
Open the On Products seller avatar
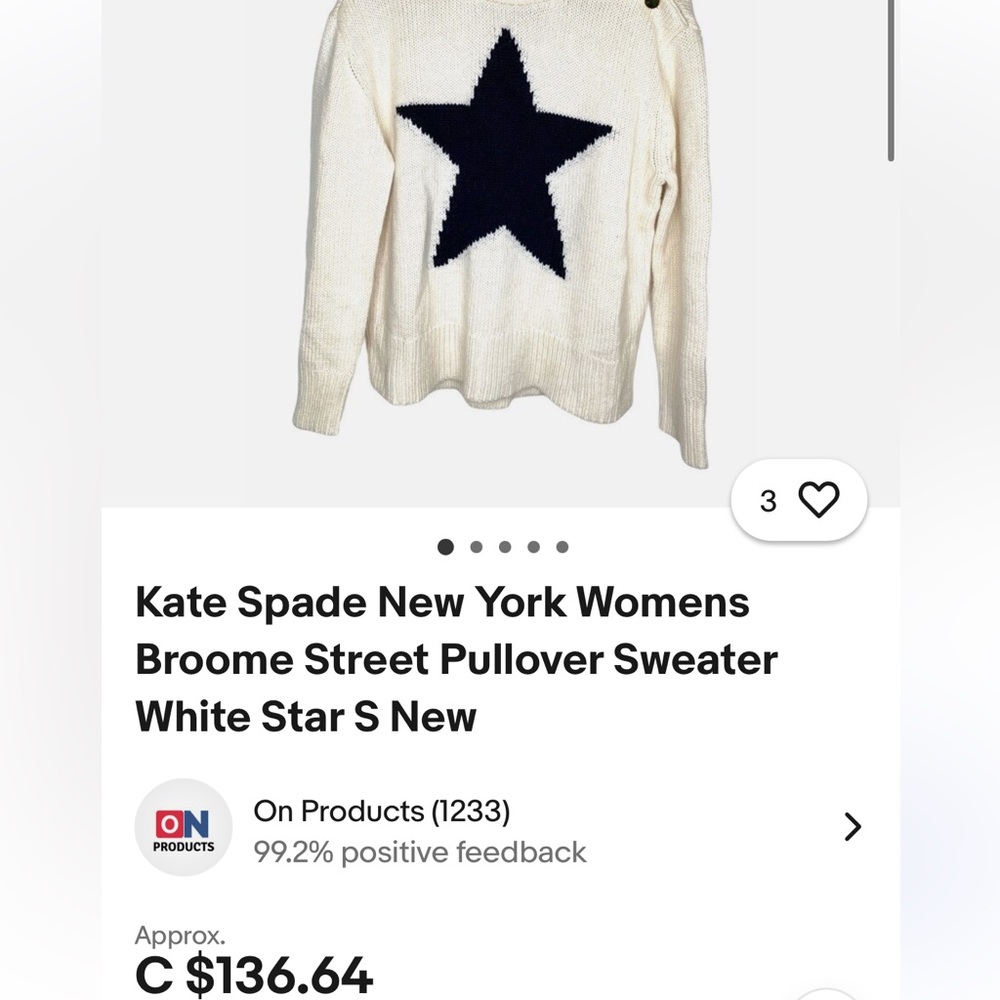point(184,827)
